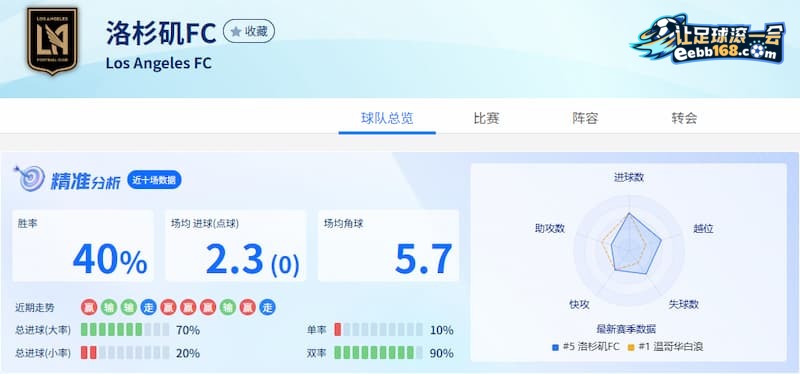This screenshot has width=800, height=374.
Task: Toggle the #5 洛杉矶FC legend entry
Action: coord(586,347)
